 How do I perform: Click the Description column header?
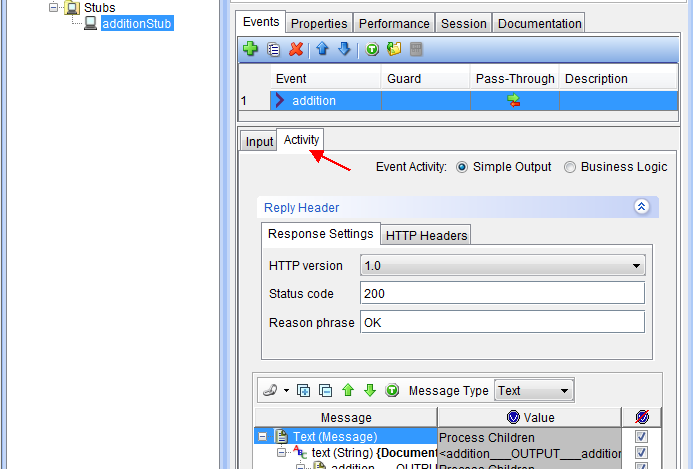pyautogui.click(x=618, y=79)
